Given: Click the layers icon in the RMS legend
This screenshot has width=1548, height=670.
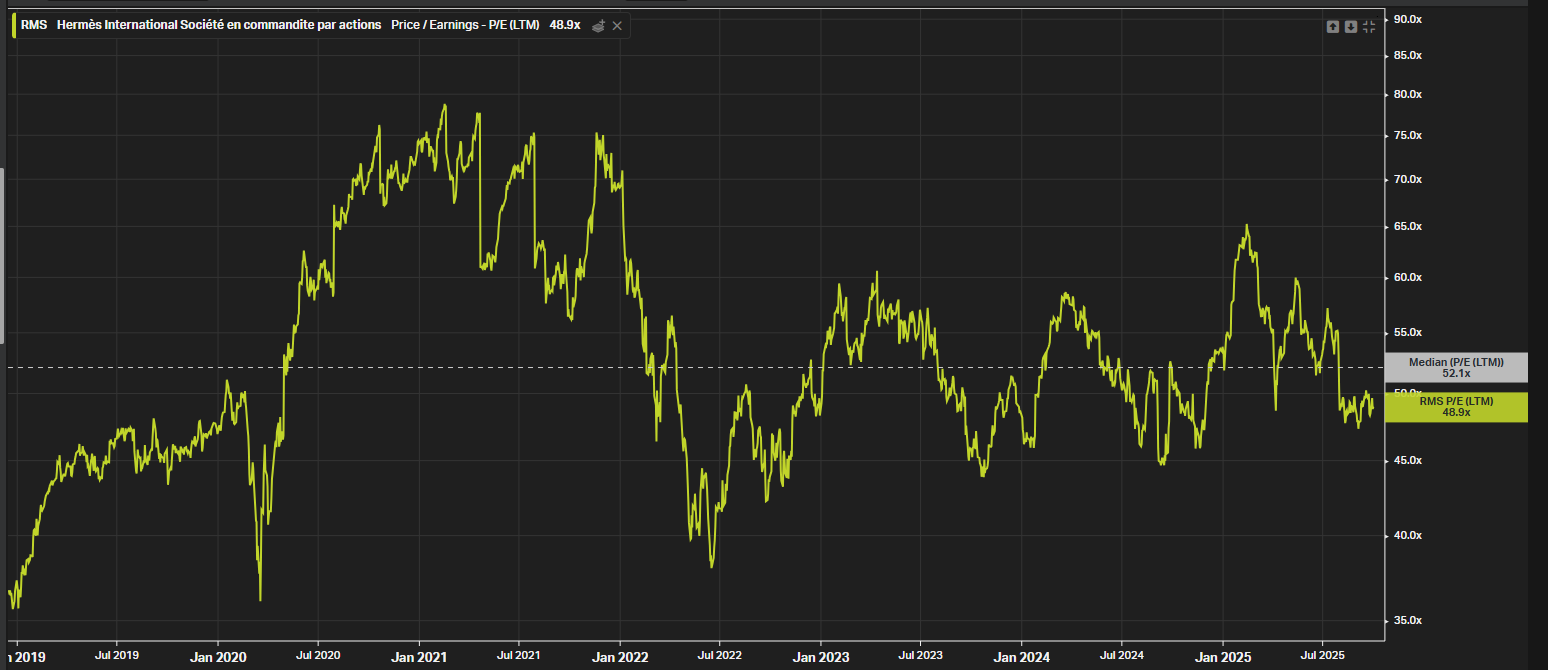Looking at the screenshot, I should click(598, 26).
